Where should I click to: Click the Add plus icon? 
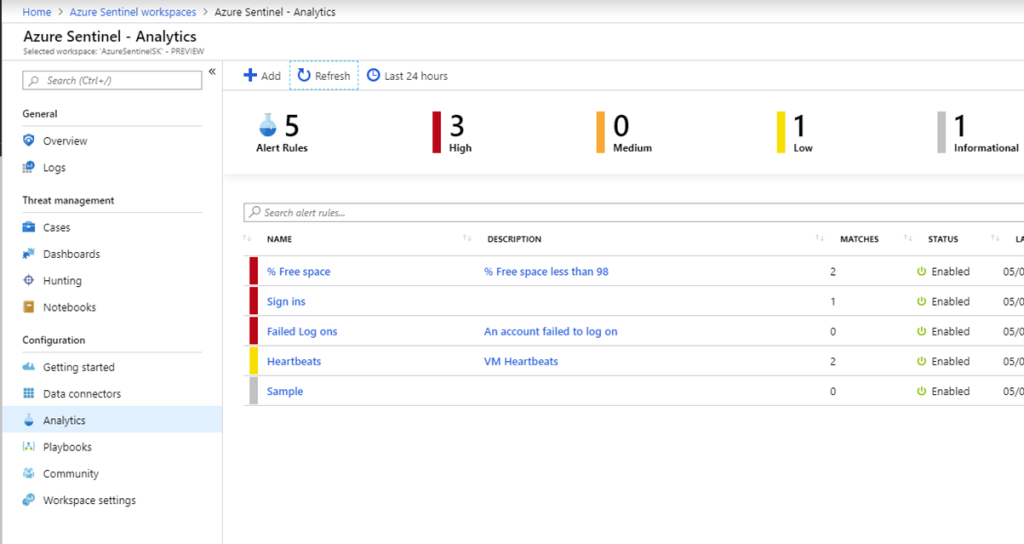pyautogui.click(x=249, y=76)
